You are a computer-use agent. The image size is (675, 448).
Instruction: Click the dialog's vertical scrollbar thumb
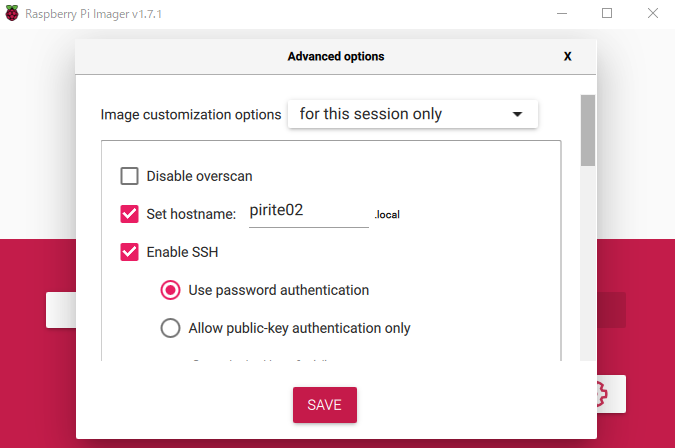point(588,130)
